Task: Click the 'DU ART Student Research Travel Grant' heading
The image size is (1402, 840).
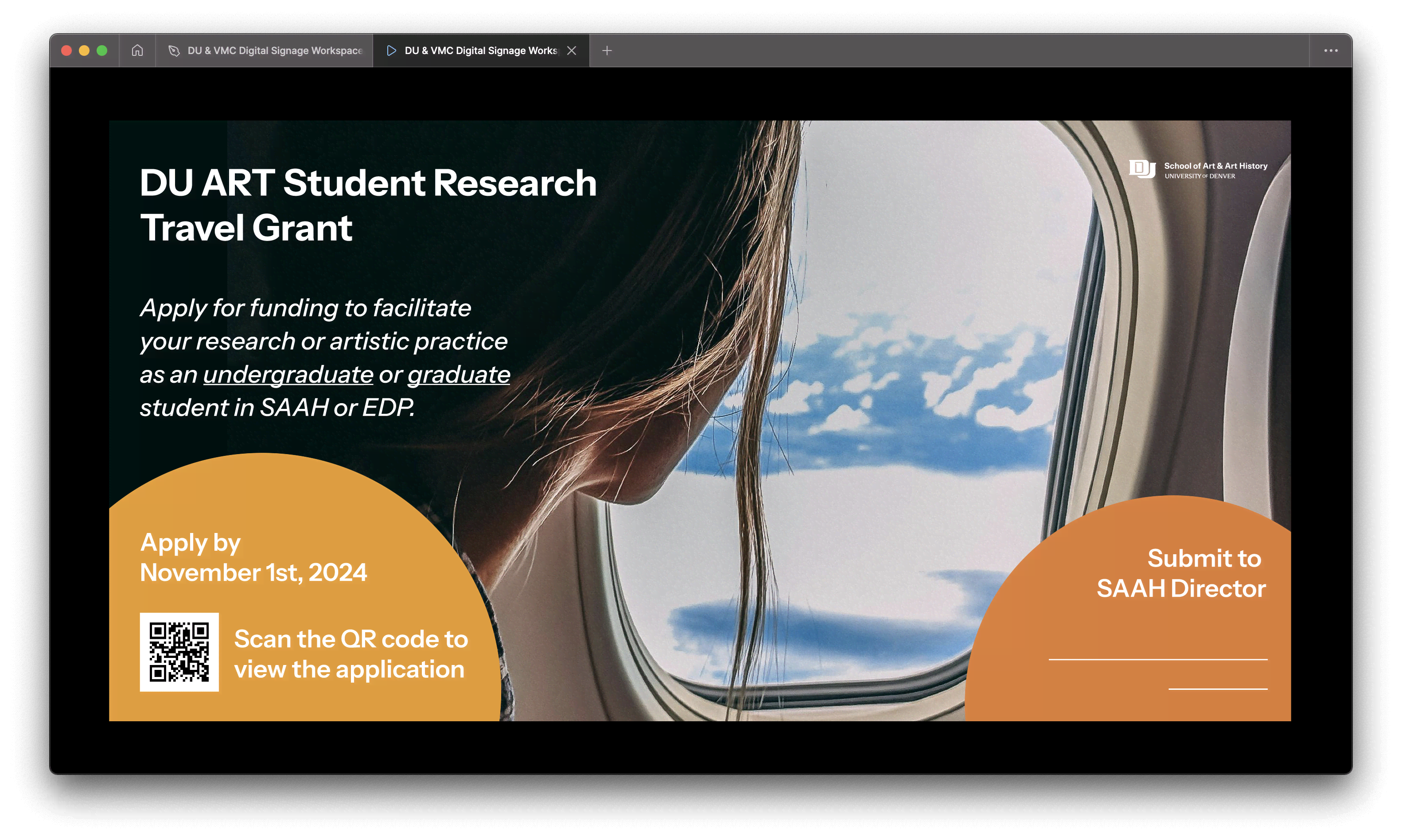Action: [x=368, y=204]
